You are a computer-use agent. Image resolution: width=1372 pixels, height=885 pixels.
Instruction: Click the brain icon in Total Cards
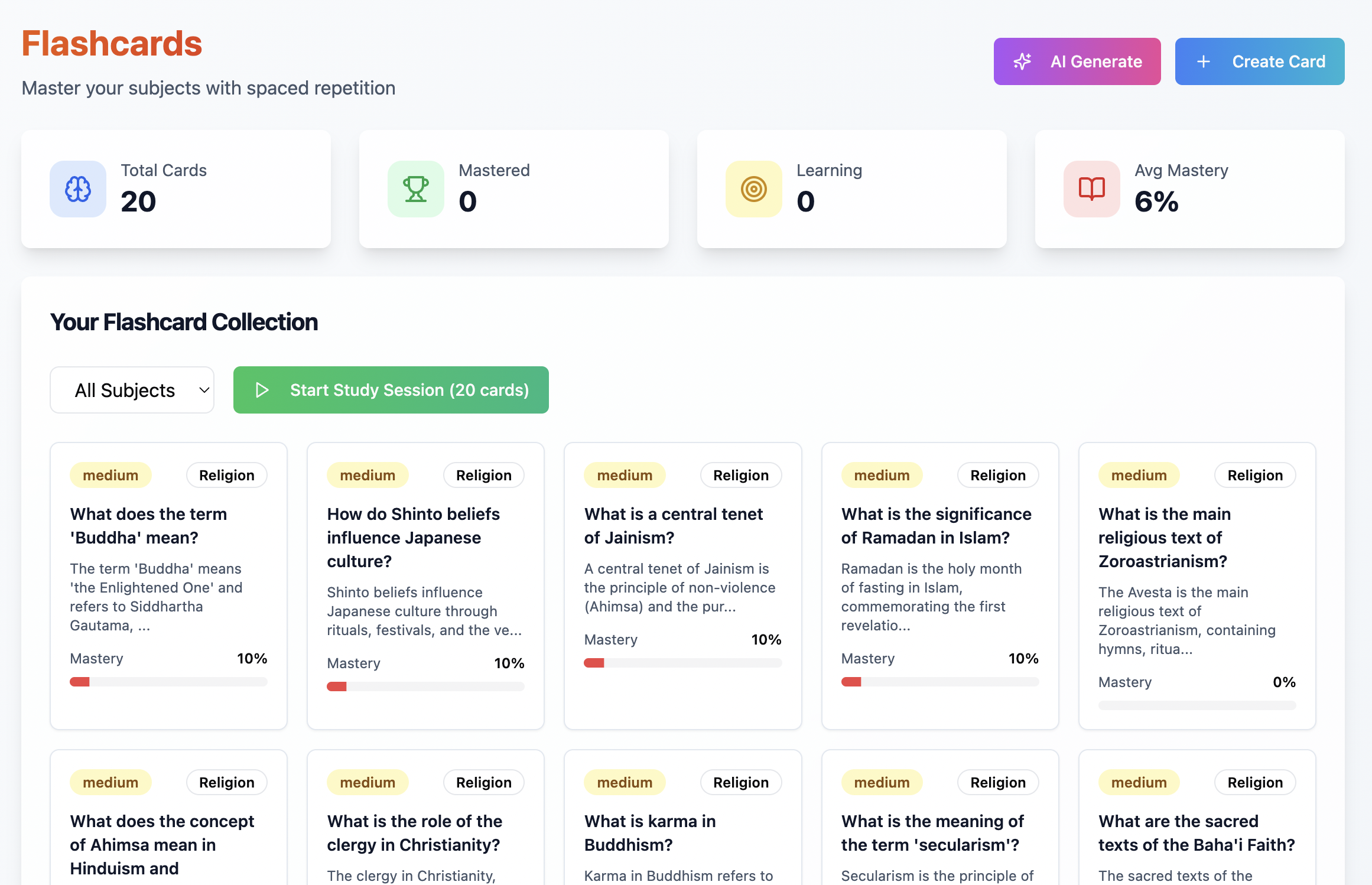78,189
